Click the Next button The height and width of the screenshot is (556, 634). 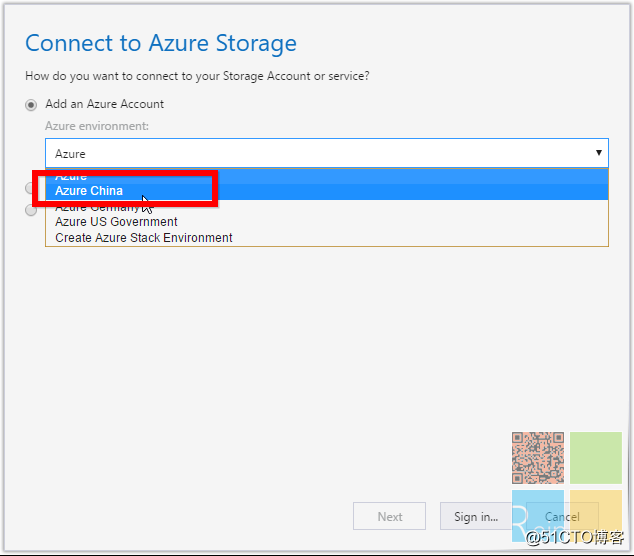click(x=389, y=516)
